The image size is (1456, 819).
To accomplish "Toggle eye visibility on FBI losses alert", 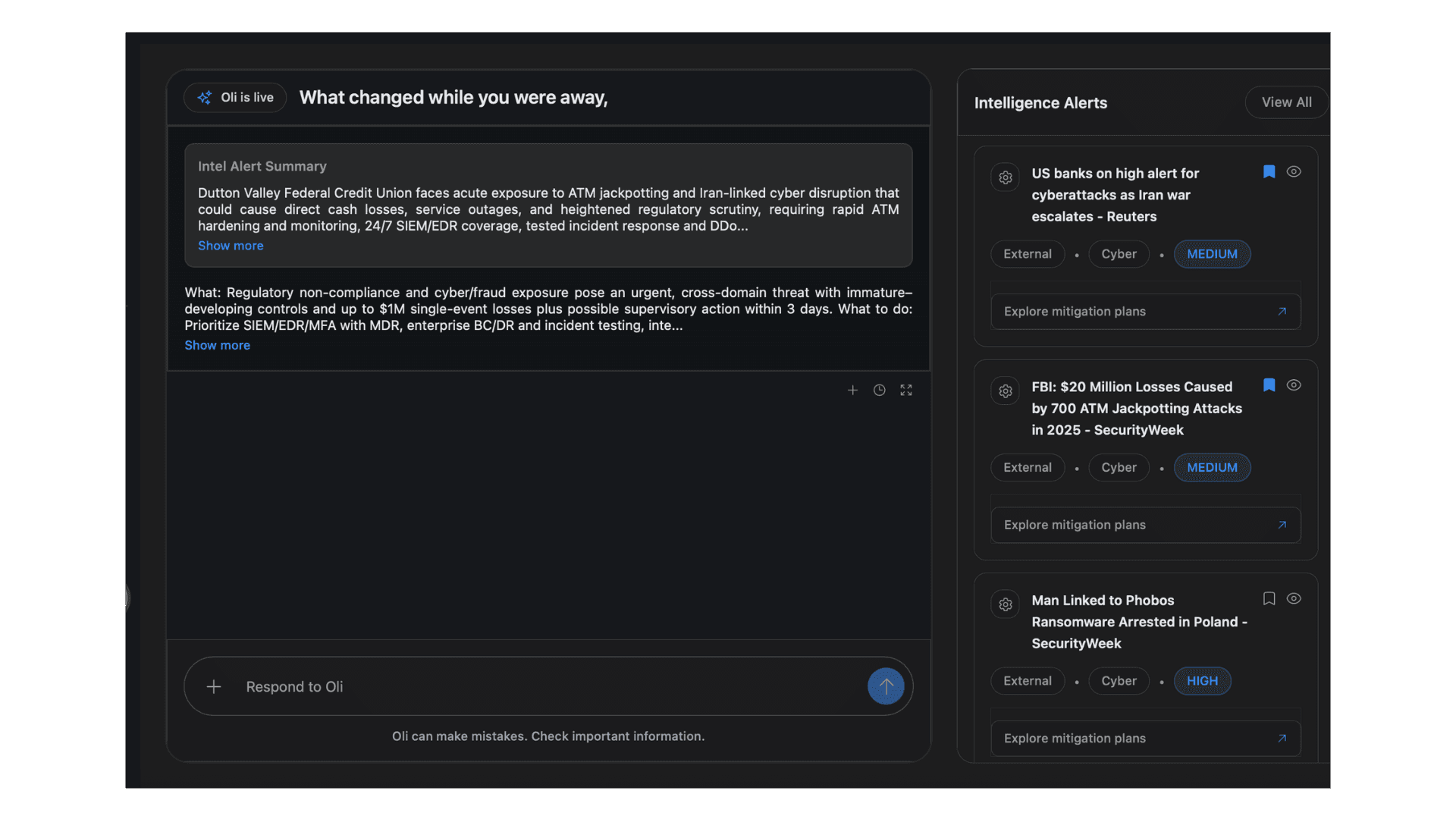I will point(1294,385).
